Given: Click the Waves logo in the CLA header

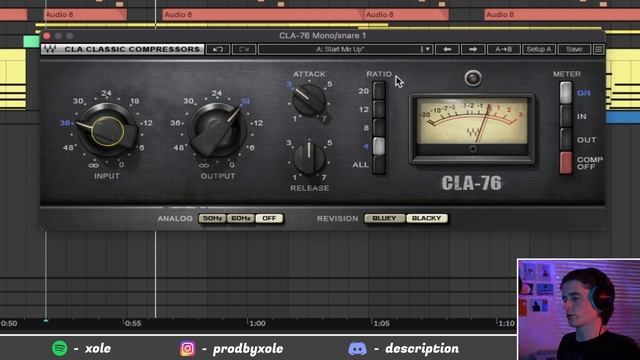Looking at the screenshot, I should point(50,49).
